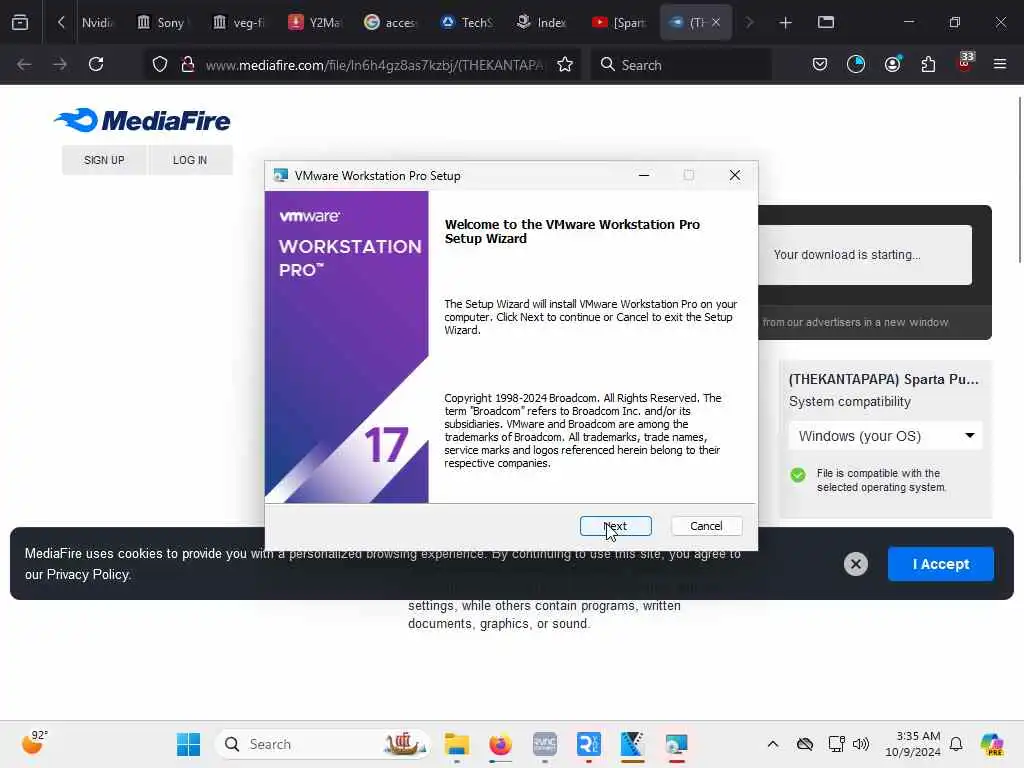Close the current MediaFire tab
Screen dimensions: 1024x768
(x=716, y=22)
